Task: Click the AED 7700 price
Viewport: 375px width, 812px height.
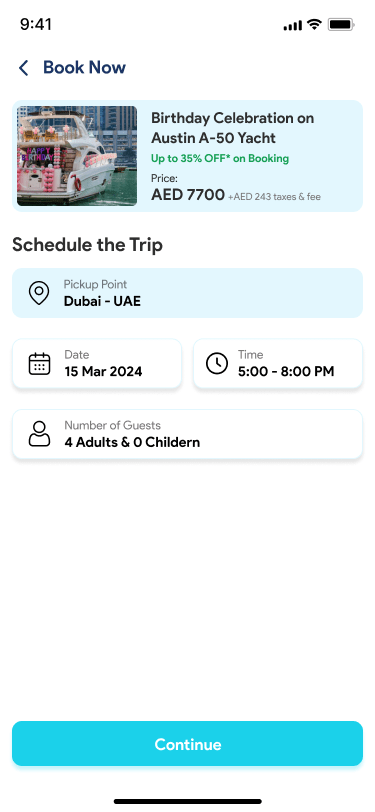Action: pos(188,195)
